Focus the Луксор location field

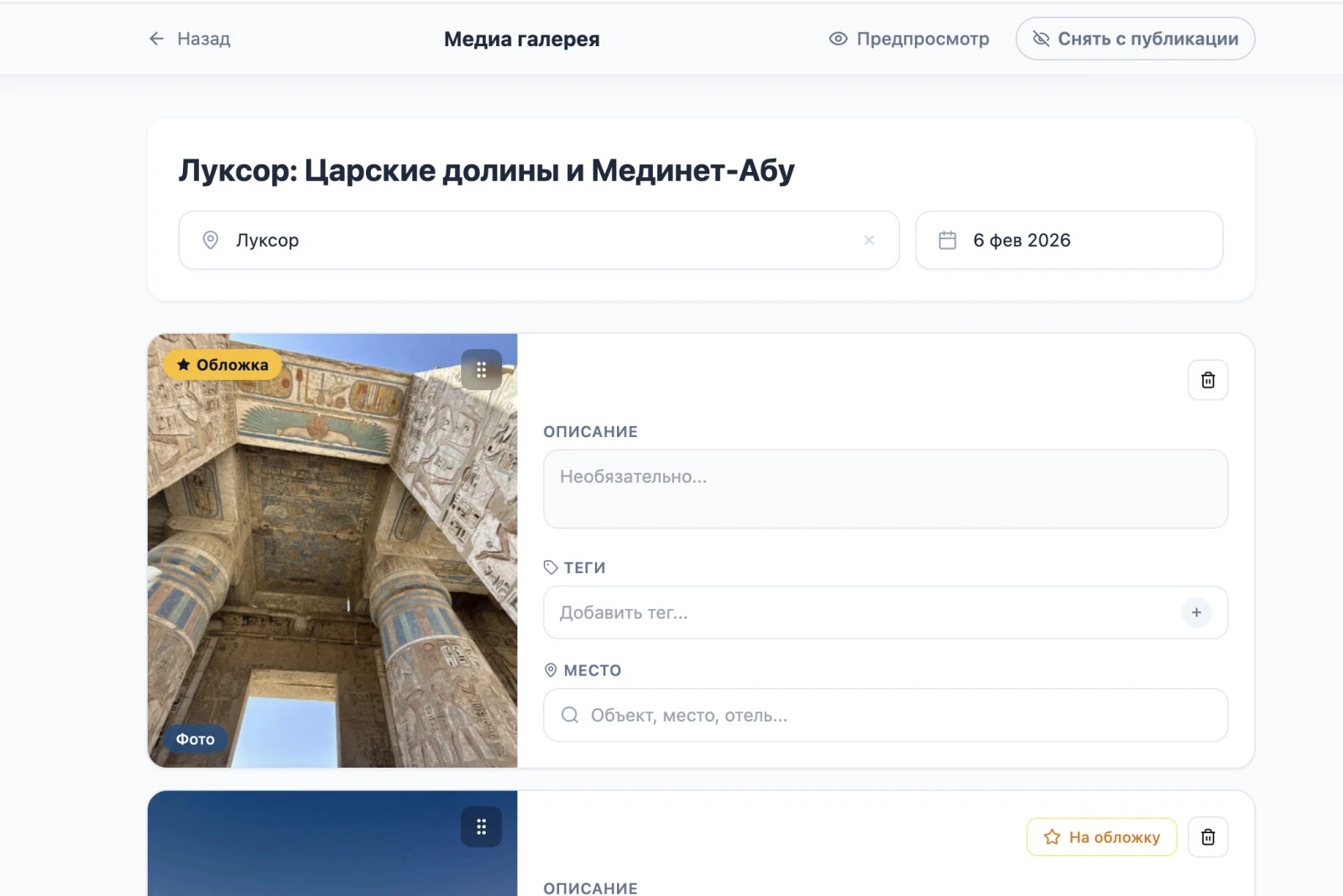pos(539,240)
